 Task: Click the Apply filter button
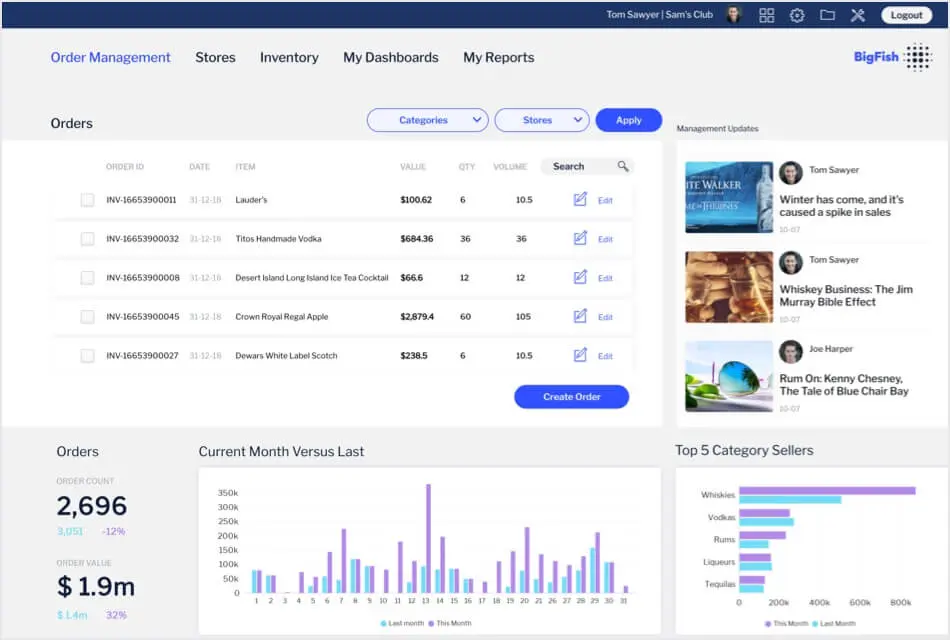point(628,120)
